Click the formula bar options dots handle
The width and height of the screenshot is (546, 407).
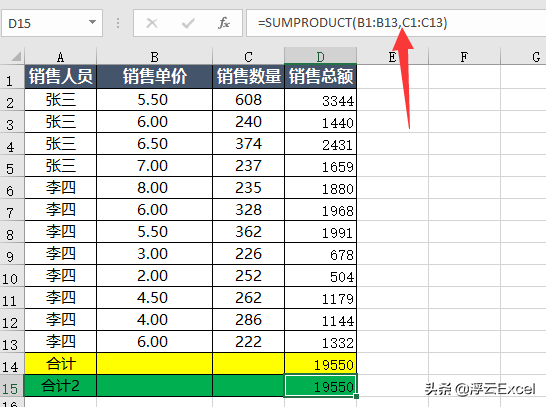[x=118, y=23]
